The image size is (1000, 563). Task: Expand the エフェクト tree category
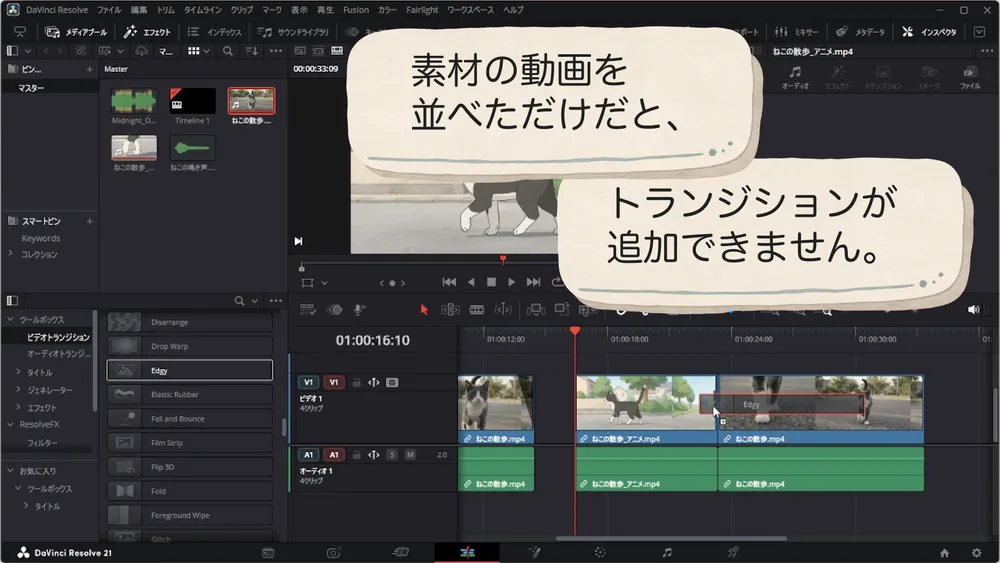point(18,407)
